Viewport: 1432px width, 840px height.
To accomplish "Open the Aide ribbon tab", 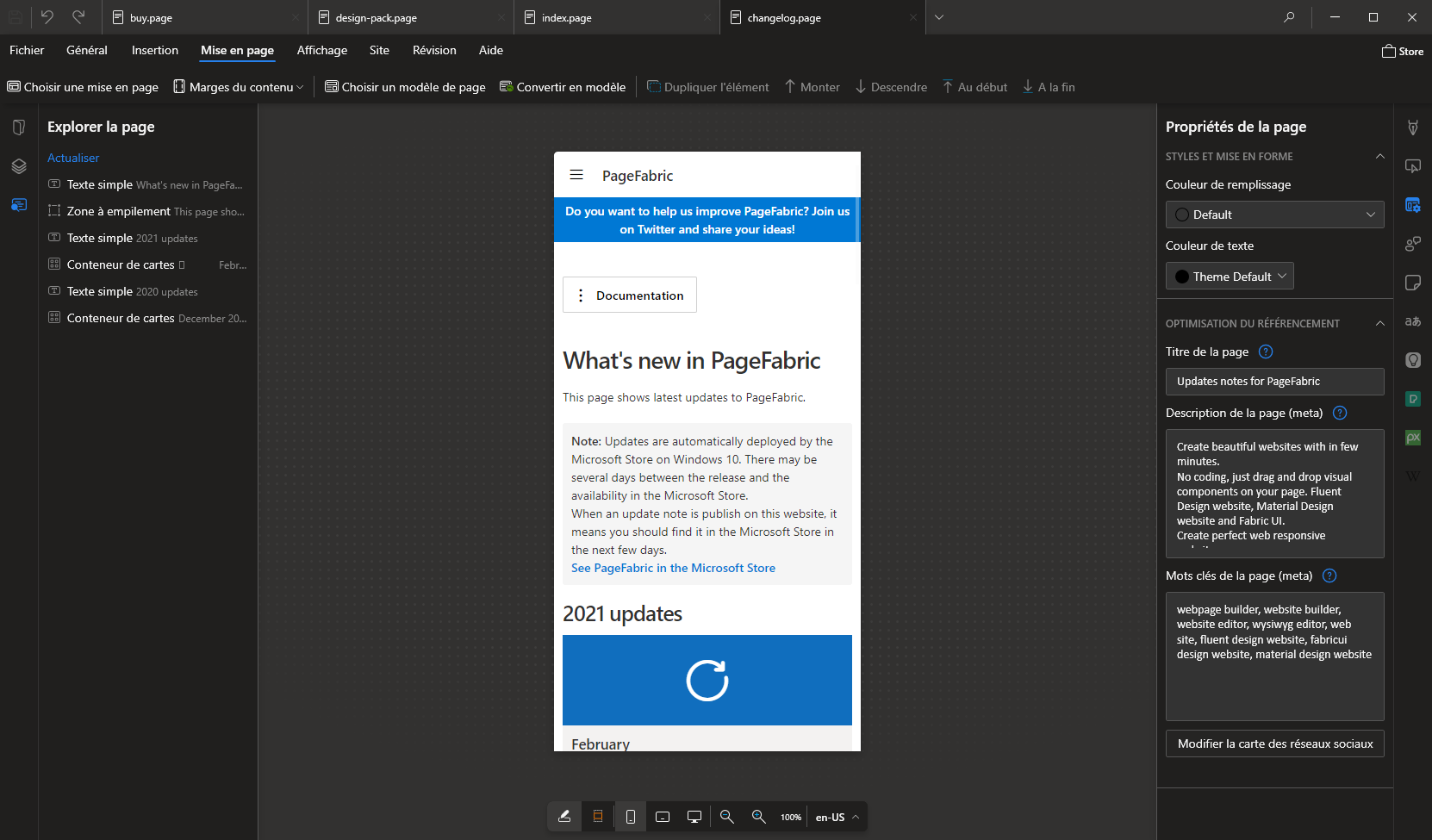I will [491, 51].
